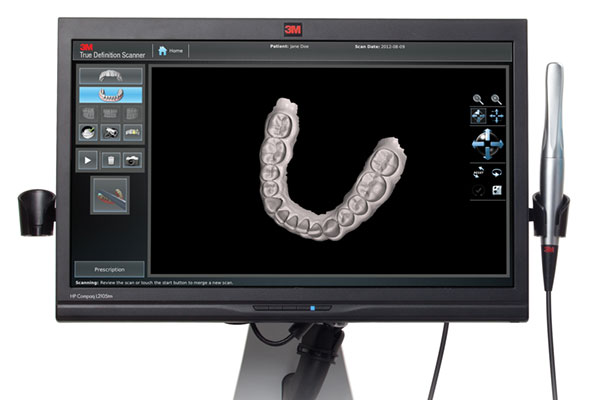Click the right zoom magnifier icon
Viewport: 600px width, 400px height.
coord(496,100)
